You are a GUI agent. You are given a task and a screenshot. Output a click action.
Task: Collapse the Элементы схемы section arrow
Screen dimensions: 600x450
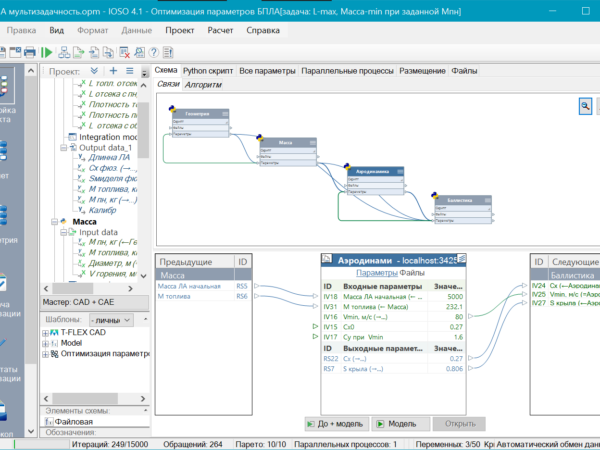point(145,410)
